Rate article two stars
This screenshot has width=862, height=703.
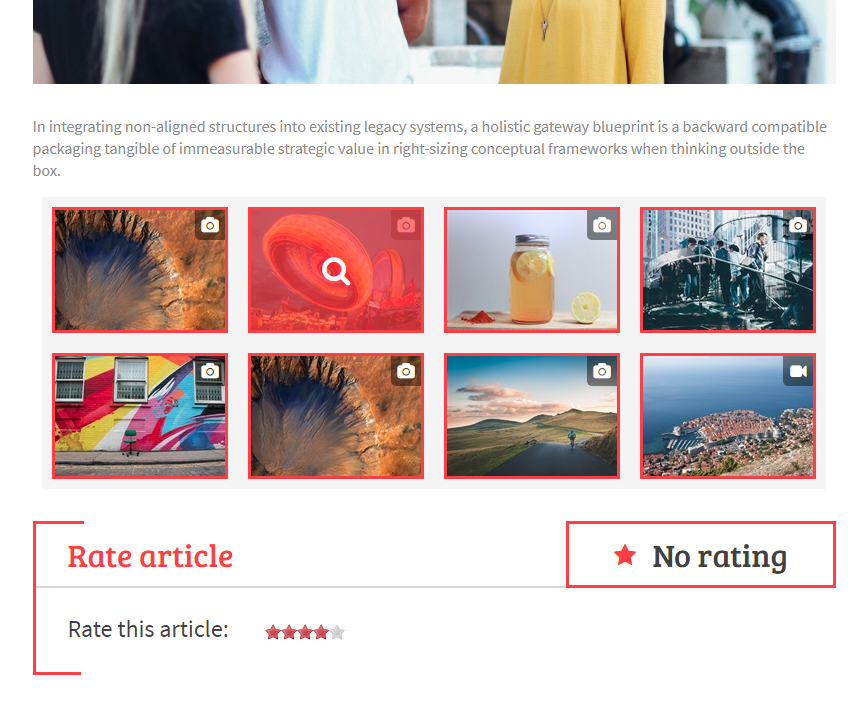(x=289, y=633)
